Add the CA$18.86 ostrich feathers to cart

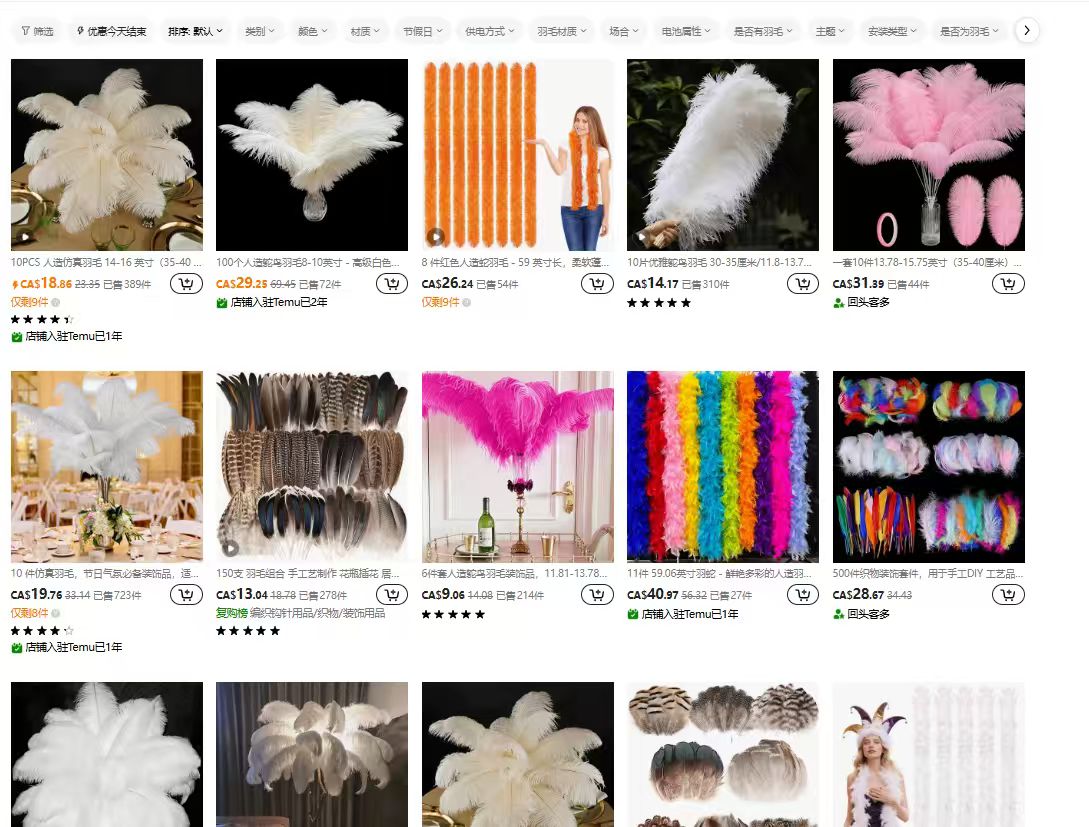(x=186, y=283)
